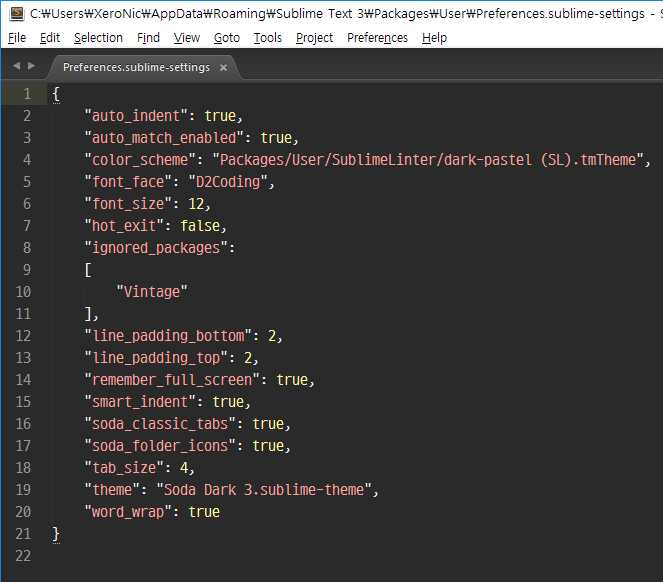Click the "word_wrap" key
The width and height of the screenshot is (663, 582).
tap(128, 512)
